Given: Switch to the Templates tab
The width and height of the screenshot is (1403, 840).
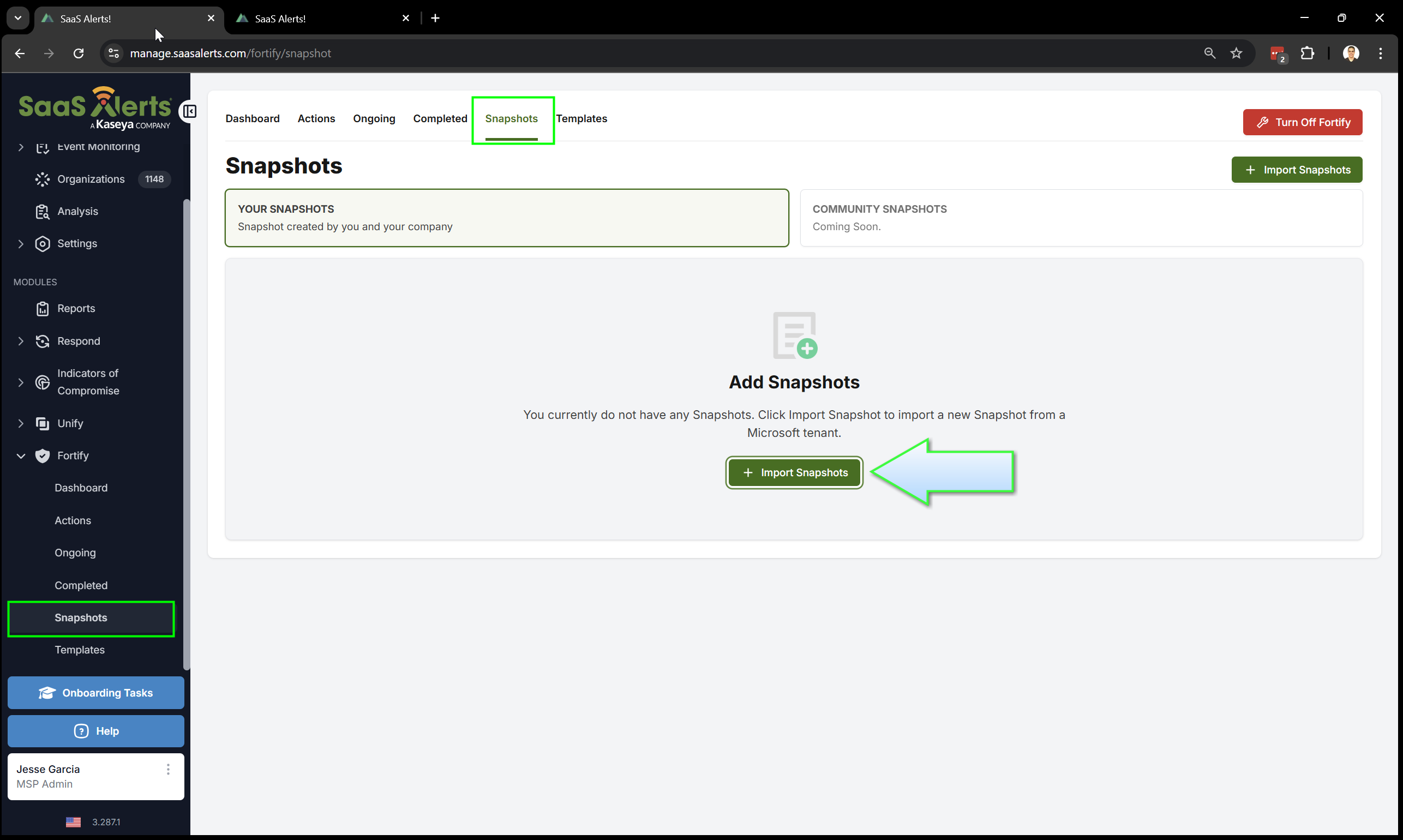Looking at the screenshot, I should coord(581,119).
